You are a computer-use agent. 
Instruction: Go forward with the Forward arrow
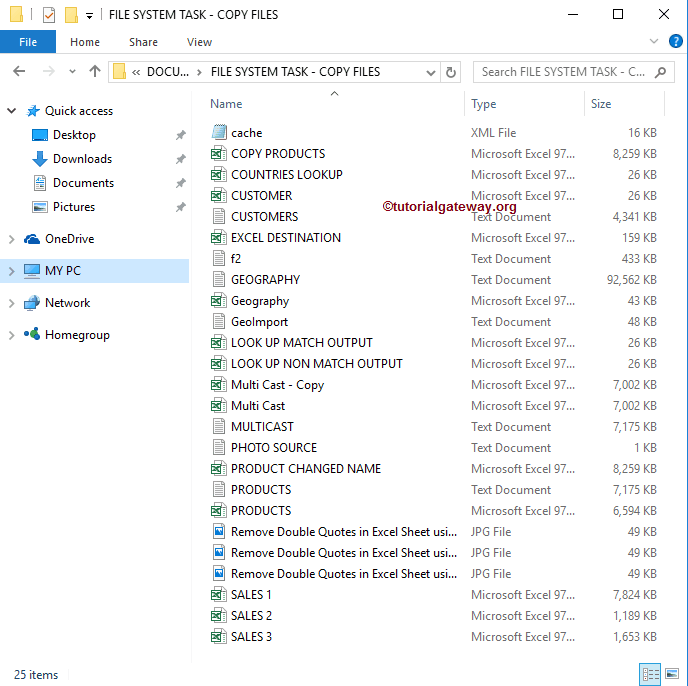(49, 71)
